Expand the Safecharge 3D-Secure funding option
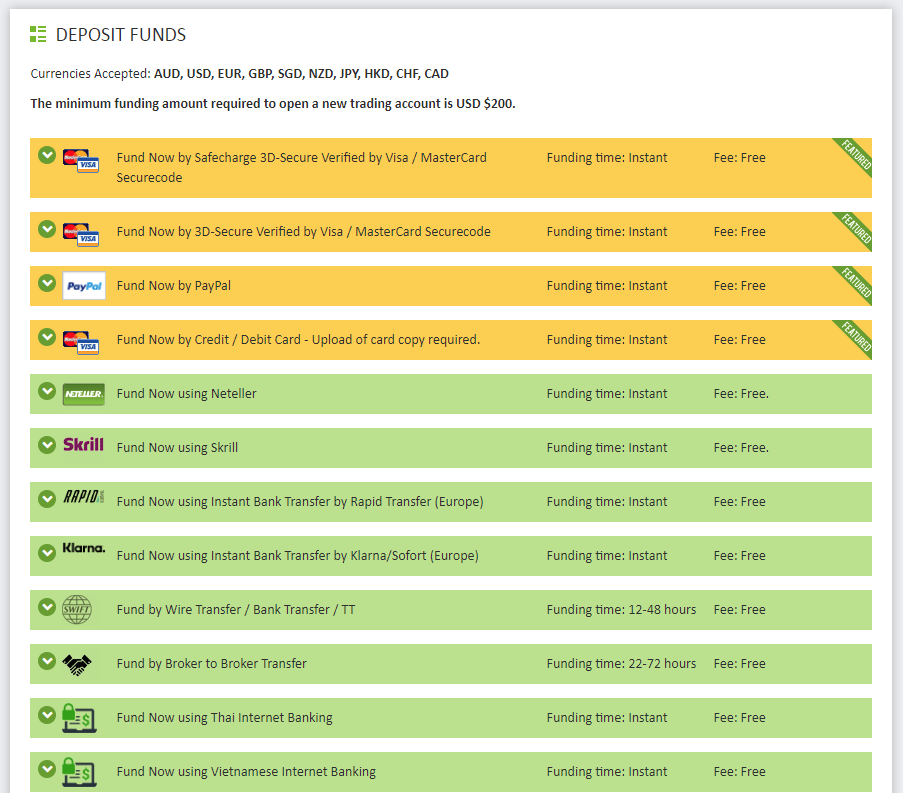 click(46, 155)
